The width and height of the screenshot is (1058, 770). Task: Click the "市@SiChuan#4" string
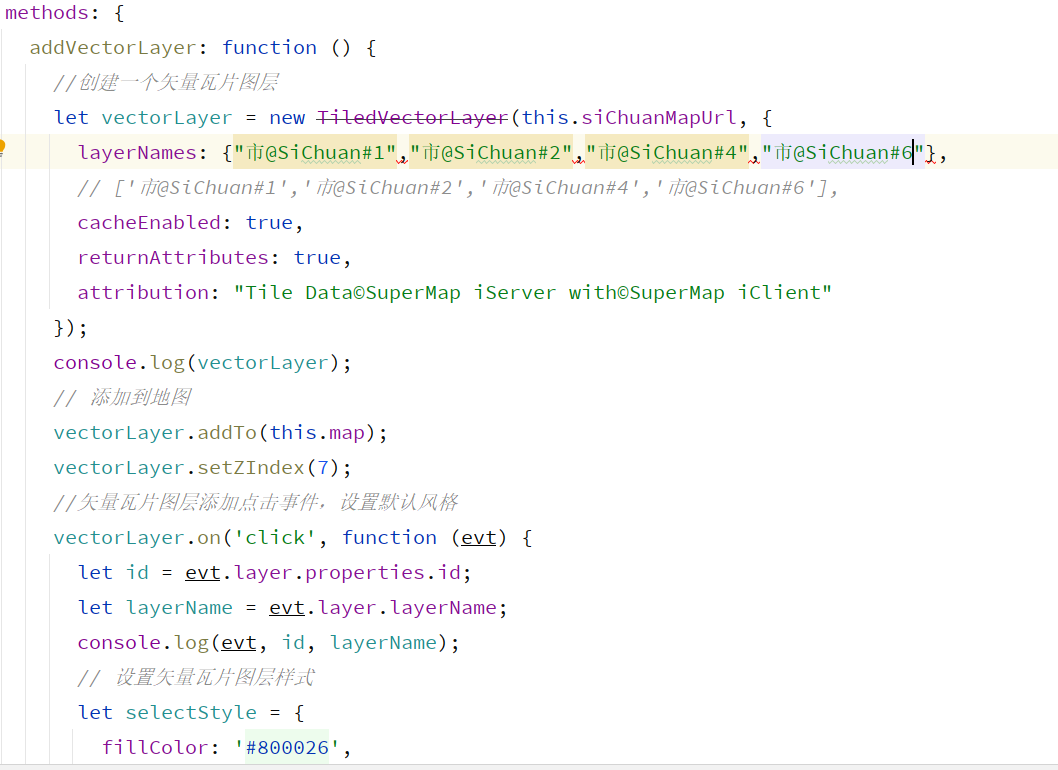(667, 153)
